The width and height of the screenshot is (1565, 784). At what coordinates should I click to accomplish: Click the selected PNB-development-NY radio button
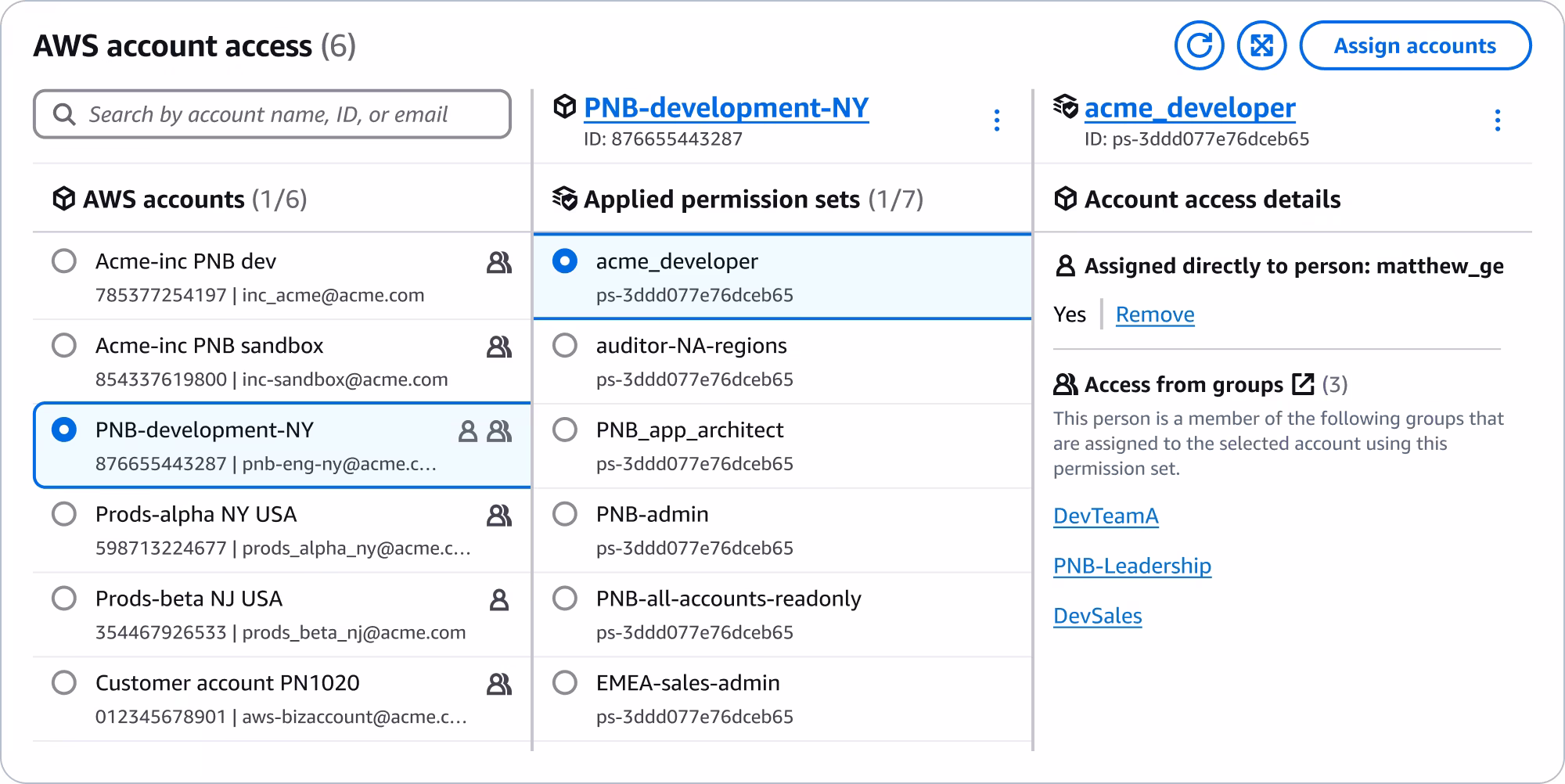coord(64,430)
